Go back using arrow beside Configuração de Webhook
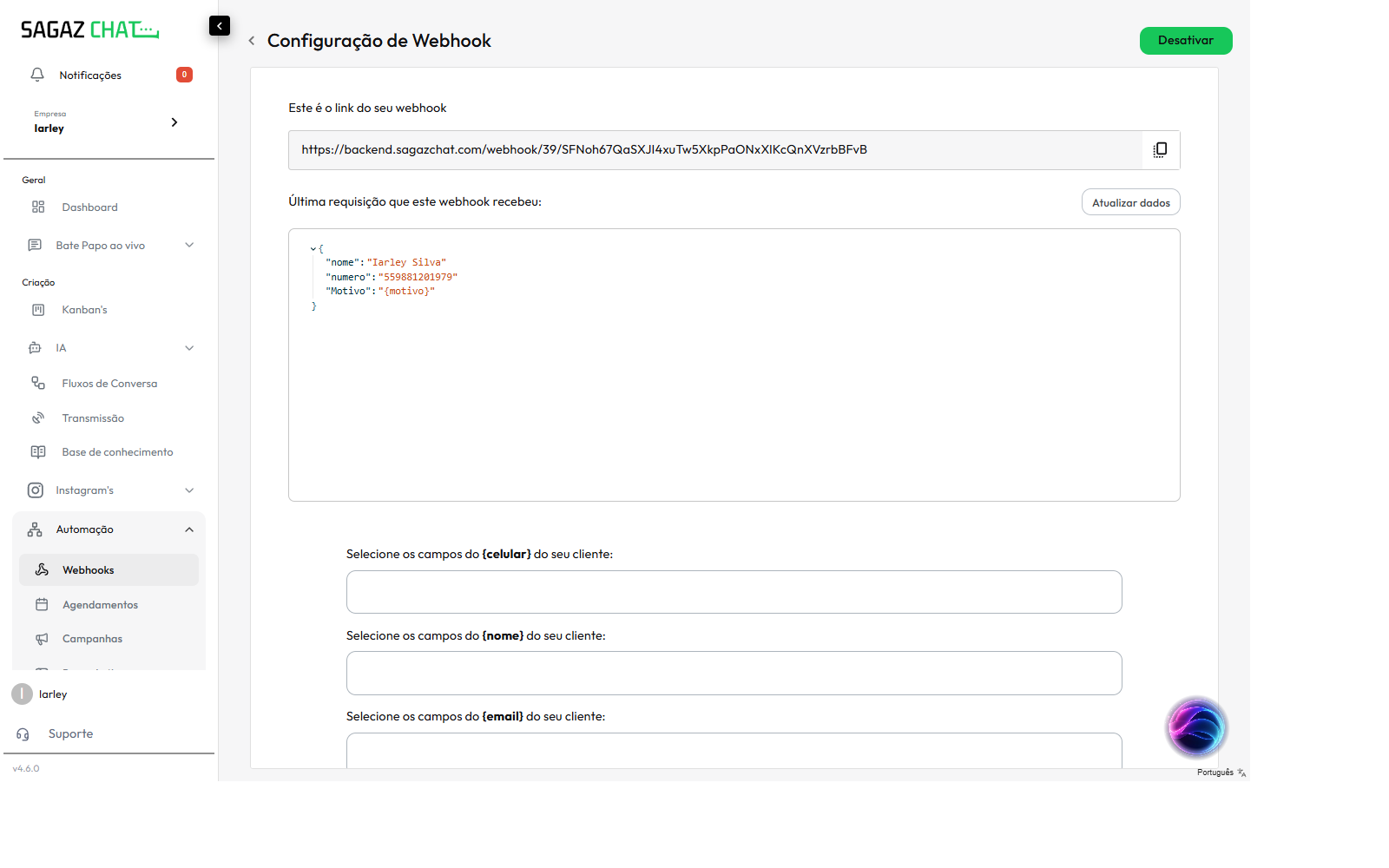 [x=252, y=41]
